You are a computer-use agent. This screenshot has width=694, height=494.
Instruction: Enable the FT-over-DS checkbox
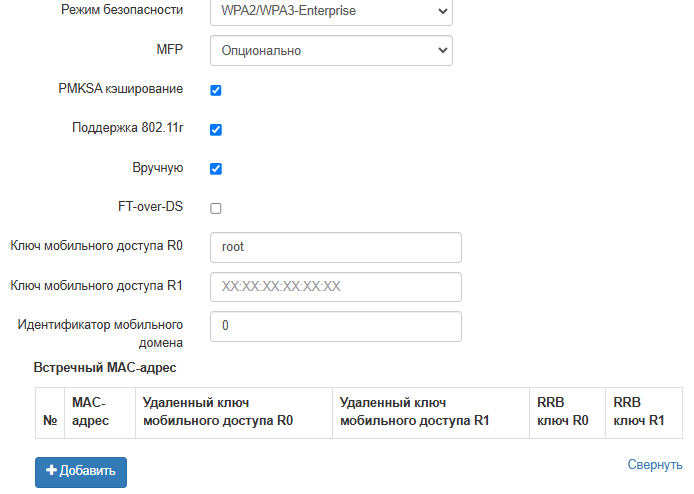(216, 208)
